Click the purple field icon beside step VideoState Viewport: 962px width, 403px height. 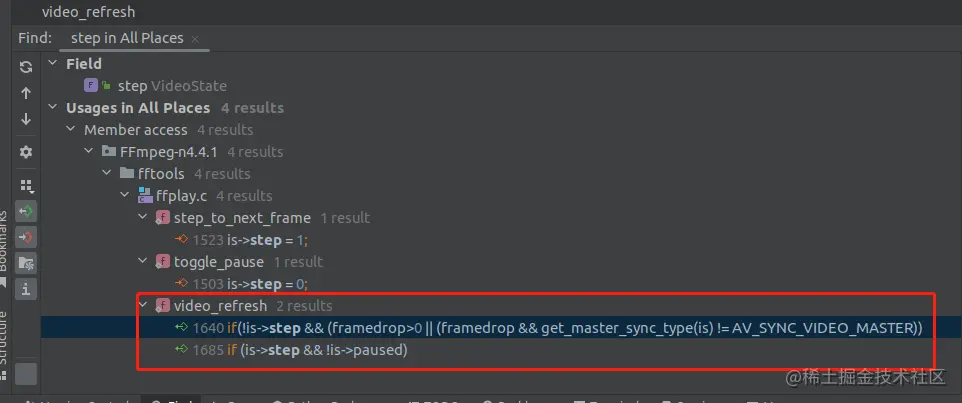[x=91, y=85]
